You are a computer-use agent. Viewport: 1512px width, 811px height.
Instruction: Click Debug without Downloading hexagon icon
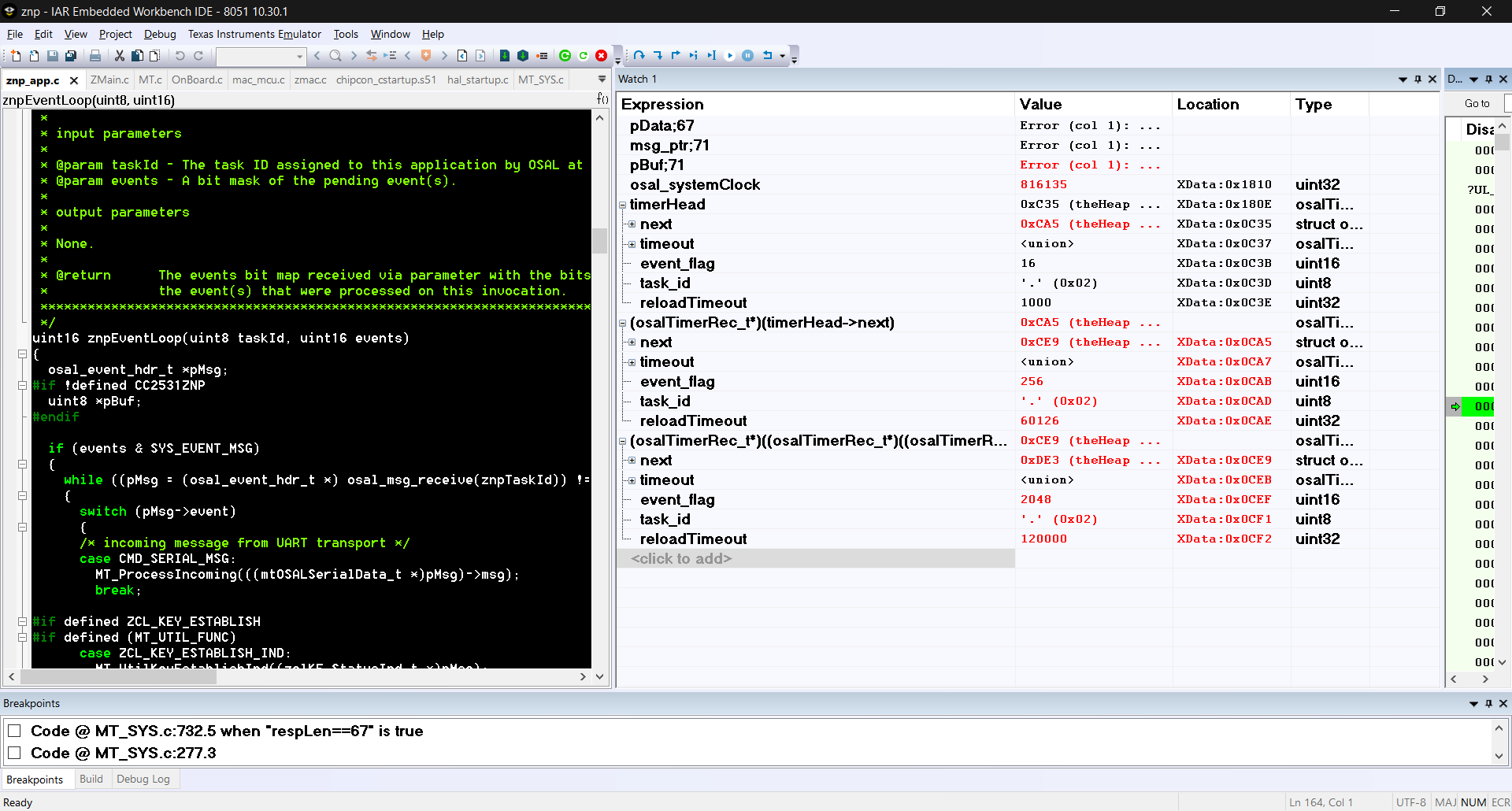point(523,56)
